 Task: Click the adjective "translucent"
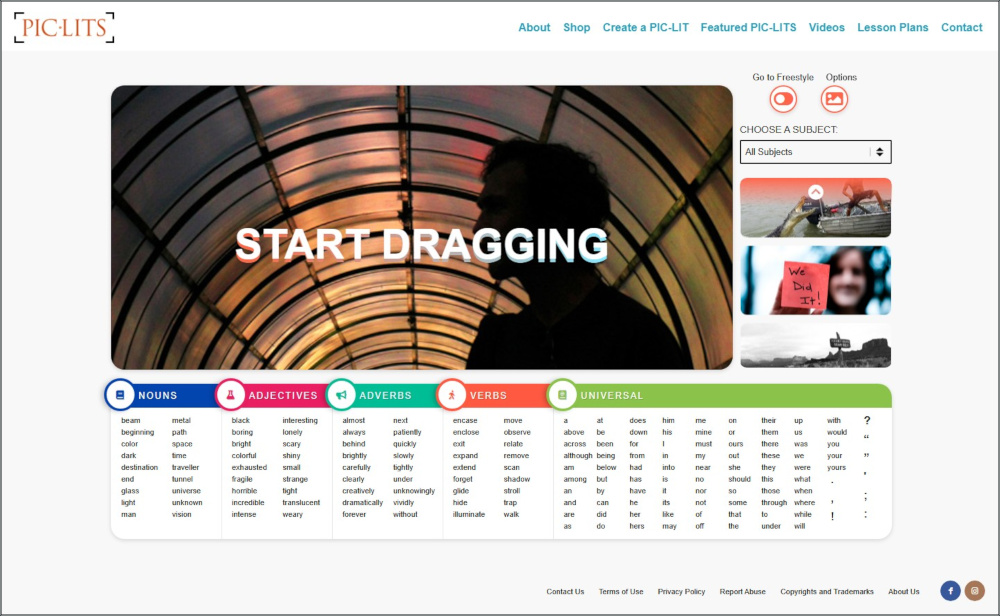click(301, 502)
